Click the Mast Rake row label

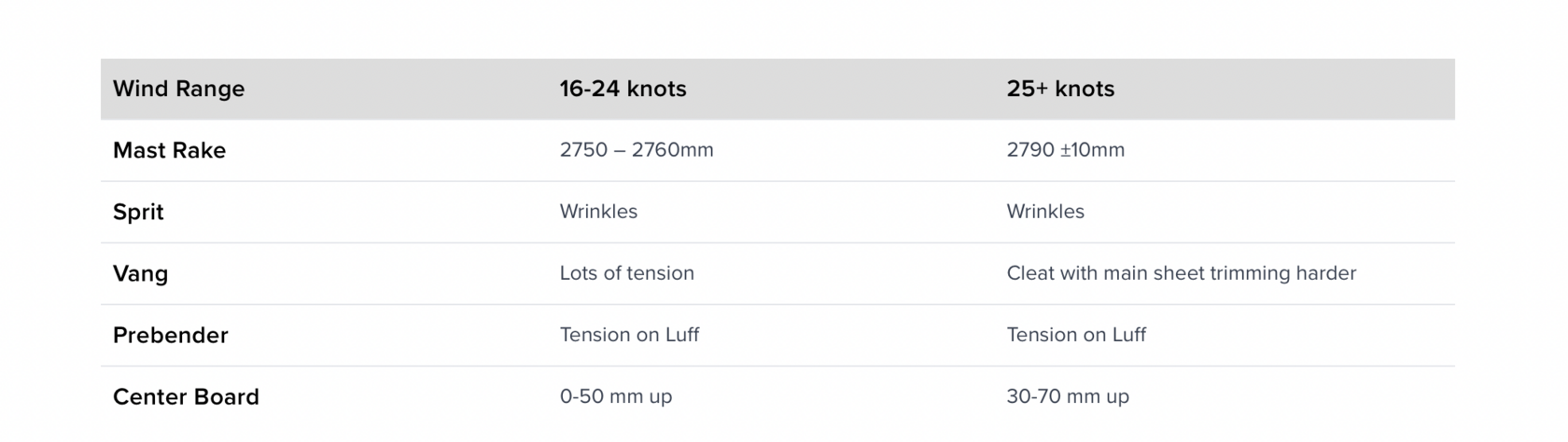[x=169, y=150]
